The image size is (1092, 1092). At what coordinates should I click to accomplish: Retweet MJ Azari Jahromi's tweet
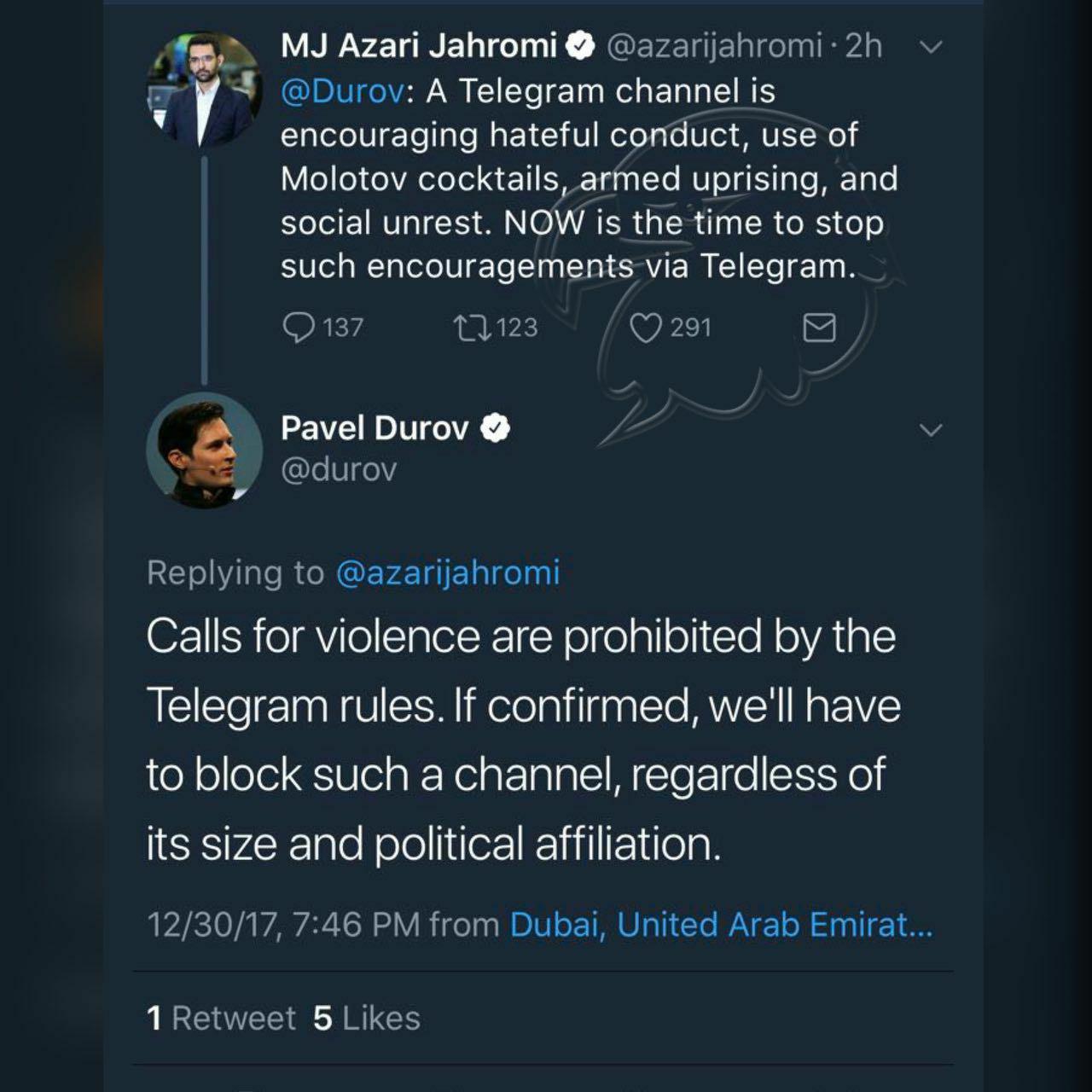point(472,328)
